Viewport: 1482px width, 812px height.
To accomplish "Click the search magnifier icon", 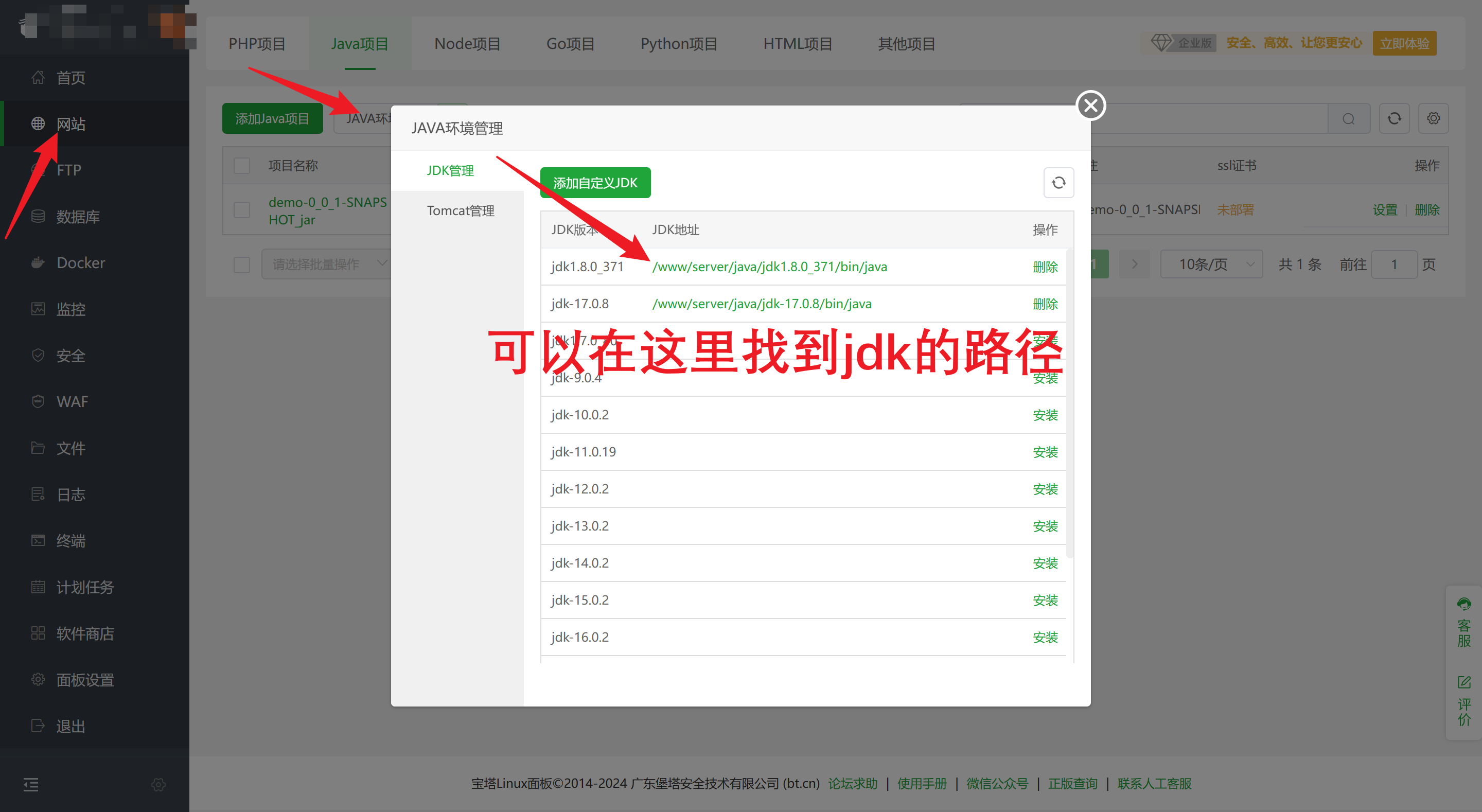I will click(x=1349, y=119).
